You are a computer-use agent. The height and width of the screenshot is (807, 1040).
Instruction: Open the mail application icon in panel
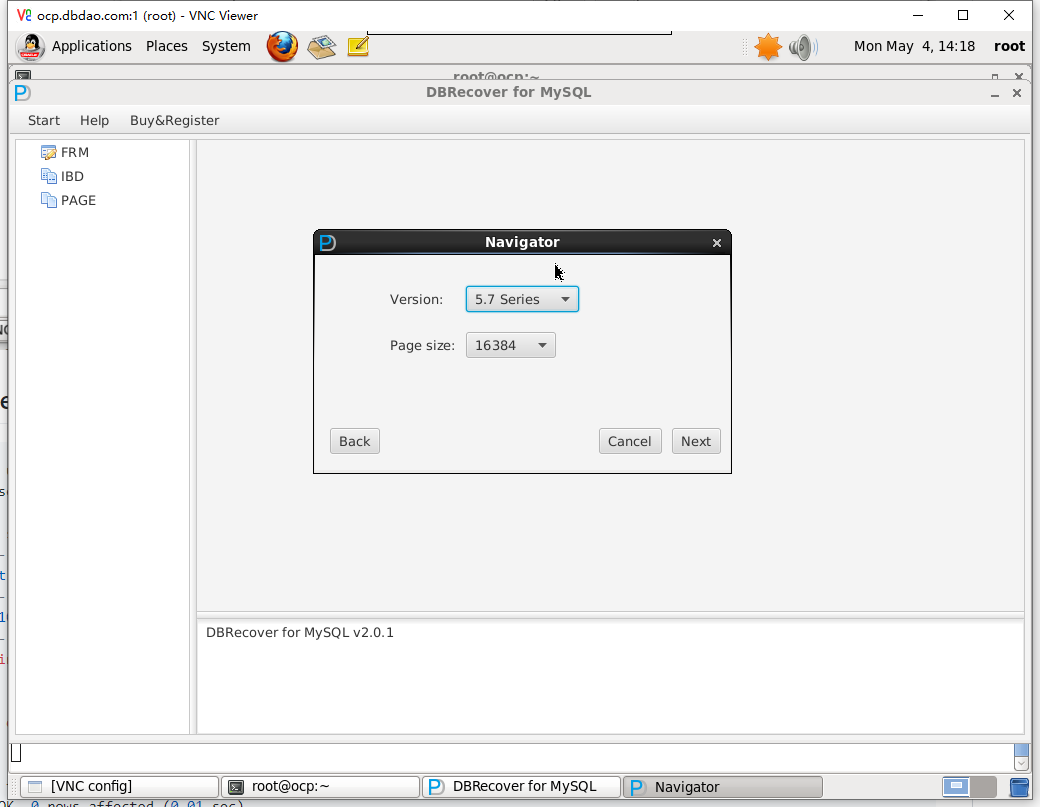pos(321,46)
